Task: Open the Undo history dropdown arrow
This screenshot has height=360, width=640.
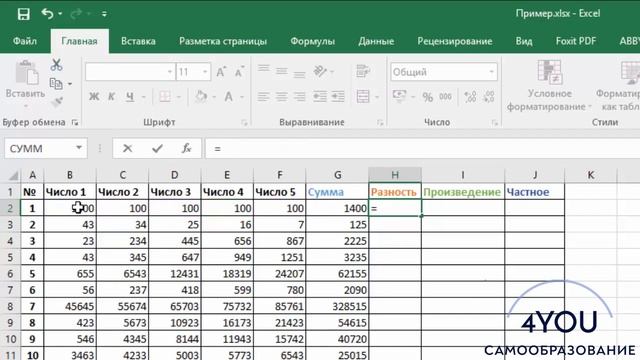Action: click(x=60, y=14)
